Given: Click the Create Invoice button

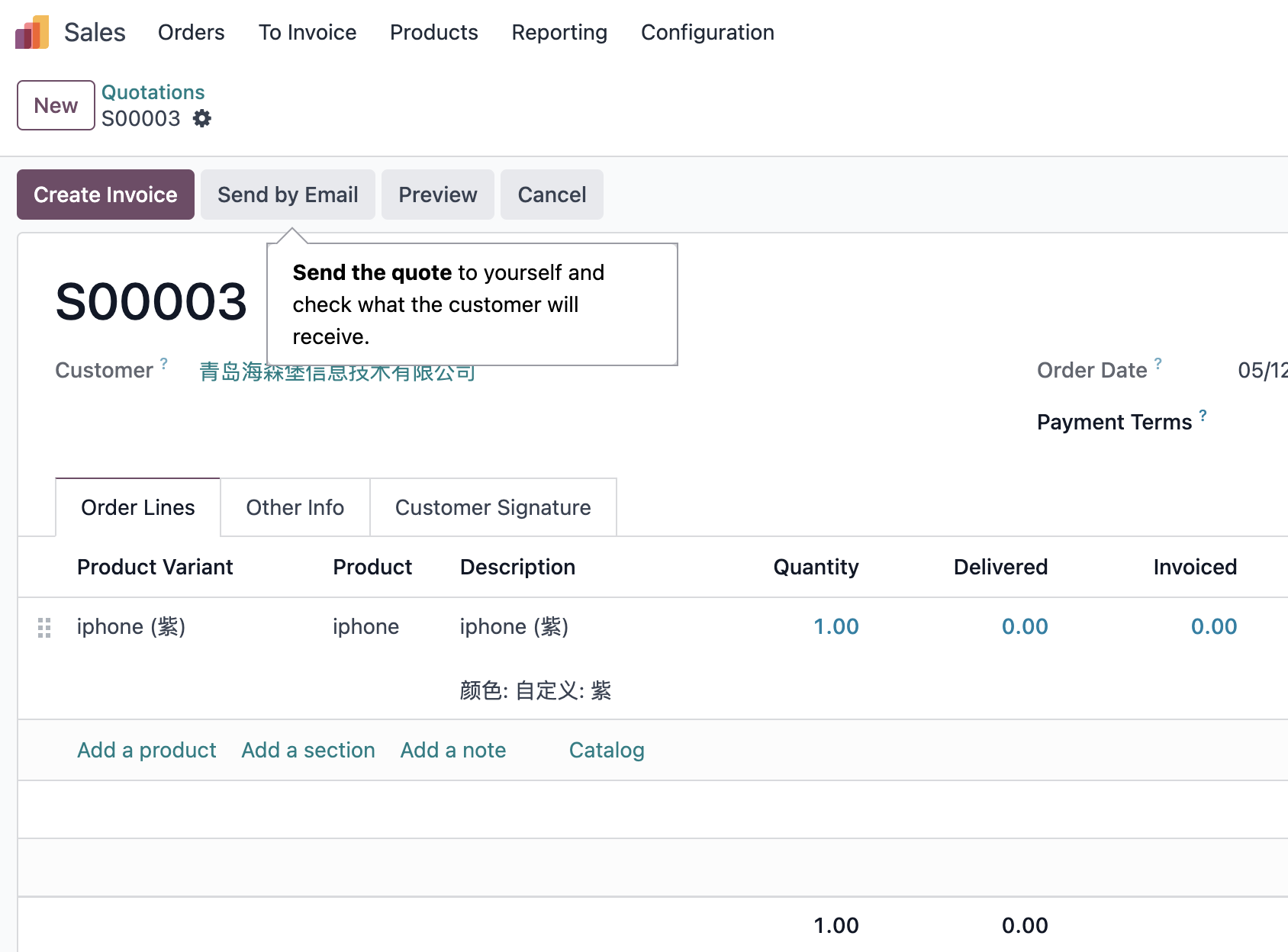Looking at the screenshot, I should [106, 195].
